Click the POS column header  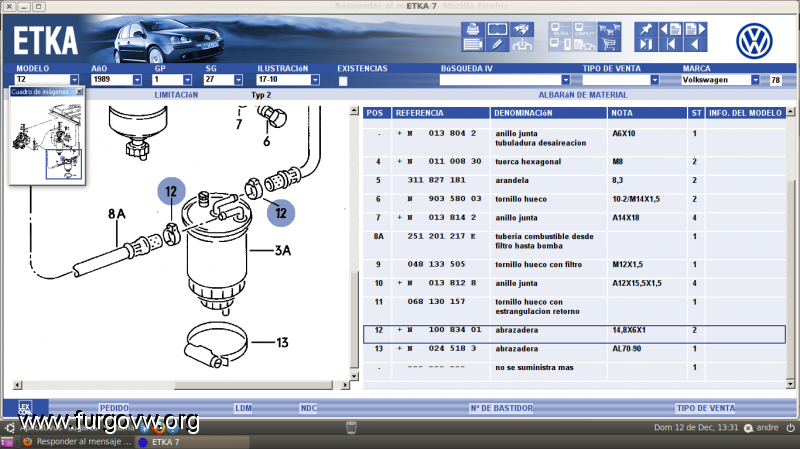point(377,113)
